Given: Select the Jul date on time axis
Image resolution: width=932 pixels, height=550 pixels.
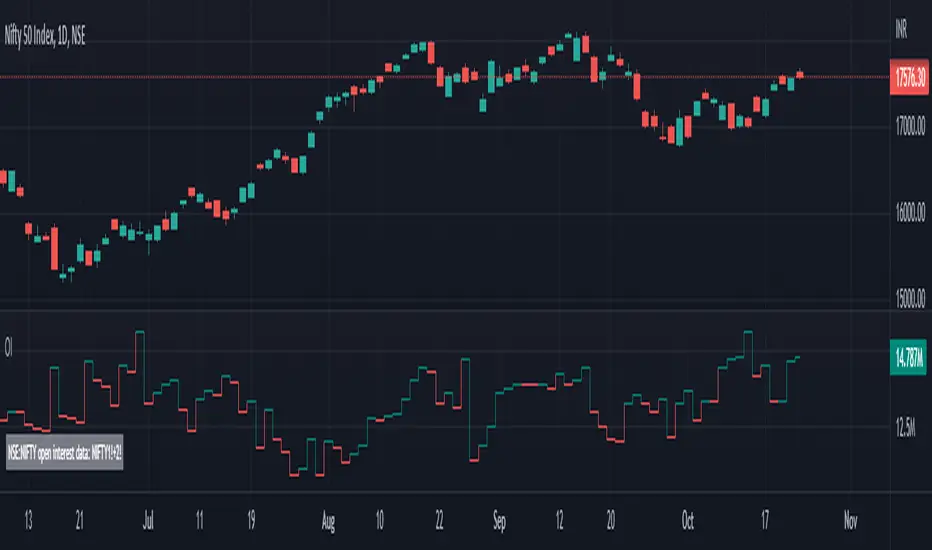Looking at the screenshot, I should point(148,521).
